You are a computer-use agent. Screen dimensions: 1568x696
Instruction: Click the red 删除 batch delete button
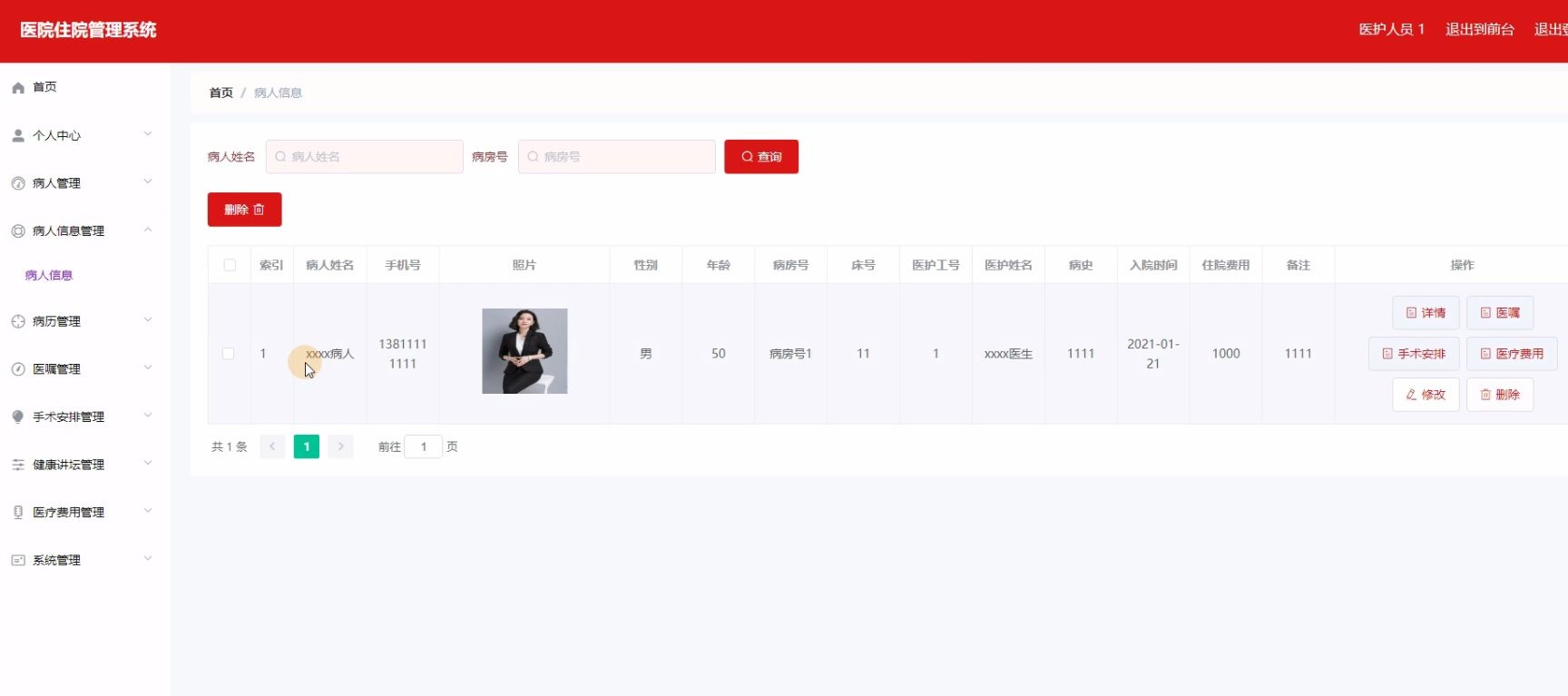pyautogui.click(x=245, y=210)
